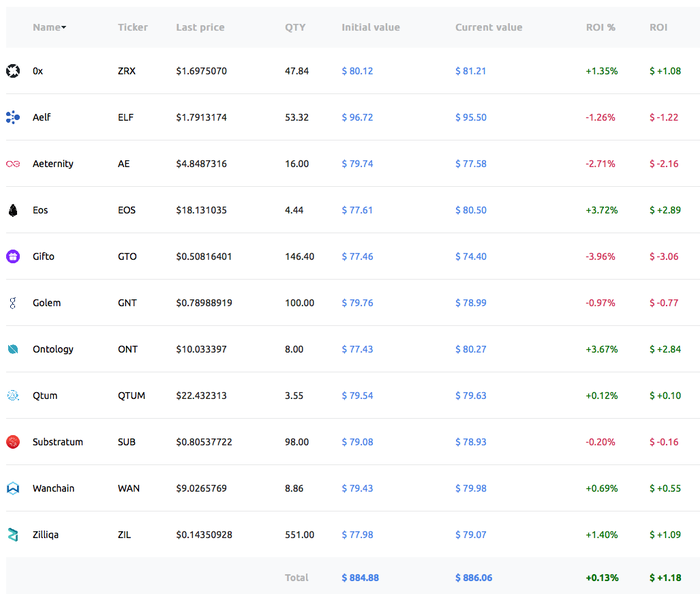Click the Zilliqa initial value $ 77.98
700x594 pixels.
[357, 534]
